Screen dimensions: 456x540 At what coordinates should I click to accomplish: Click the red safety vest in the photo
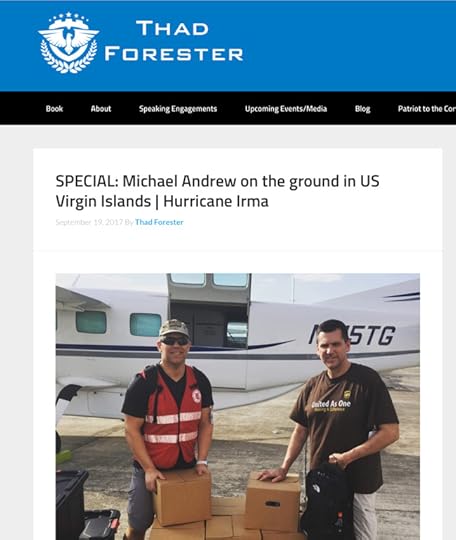point(171,417)
